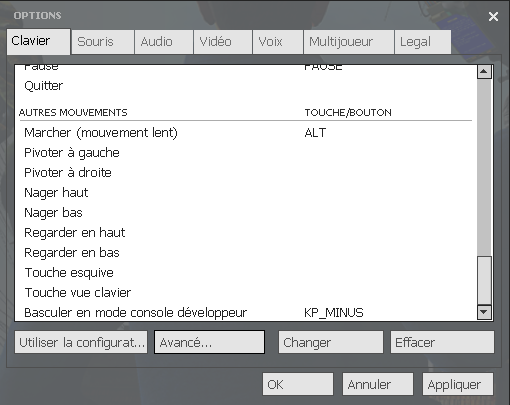Click the Changer button
The image size is (510, 405).
pyautogui.click(x=331, y=342)
